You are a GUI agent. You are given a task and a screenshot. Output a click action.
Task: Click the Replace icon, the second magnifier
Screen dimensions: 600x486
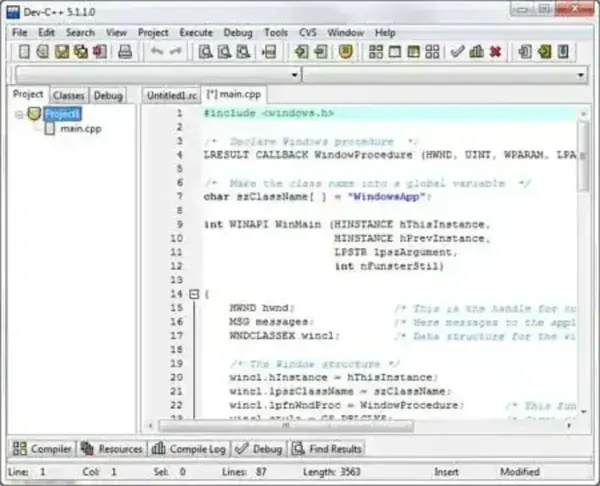tap(225, 51)
